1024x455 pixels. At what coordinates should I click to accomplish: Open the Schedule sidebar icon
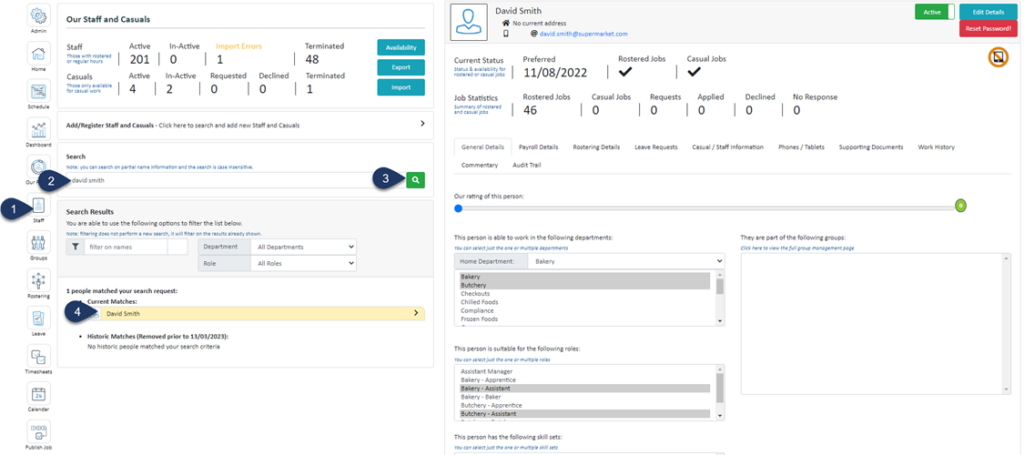(x=39, y=91)
